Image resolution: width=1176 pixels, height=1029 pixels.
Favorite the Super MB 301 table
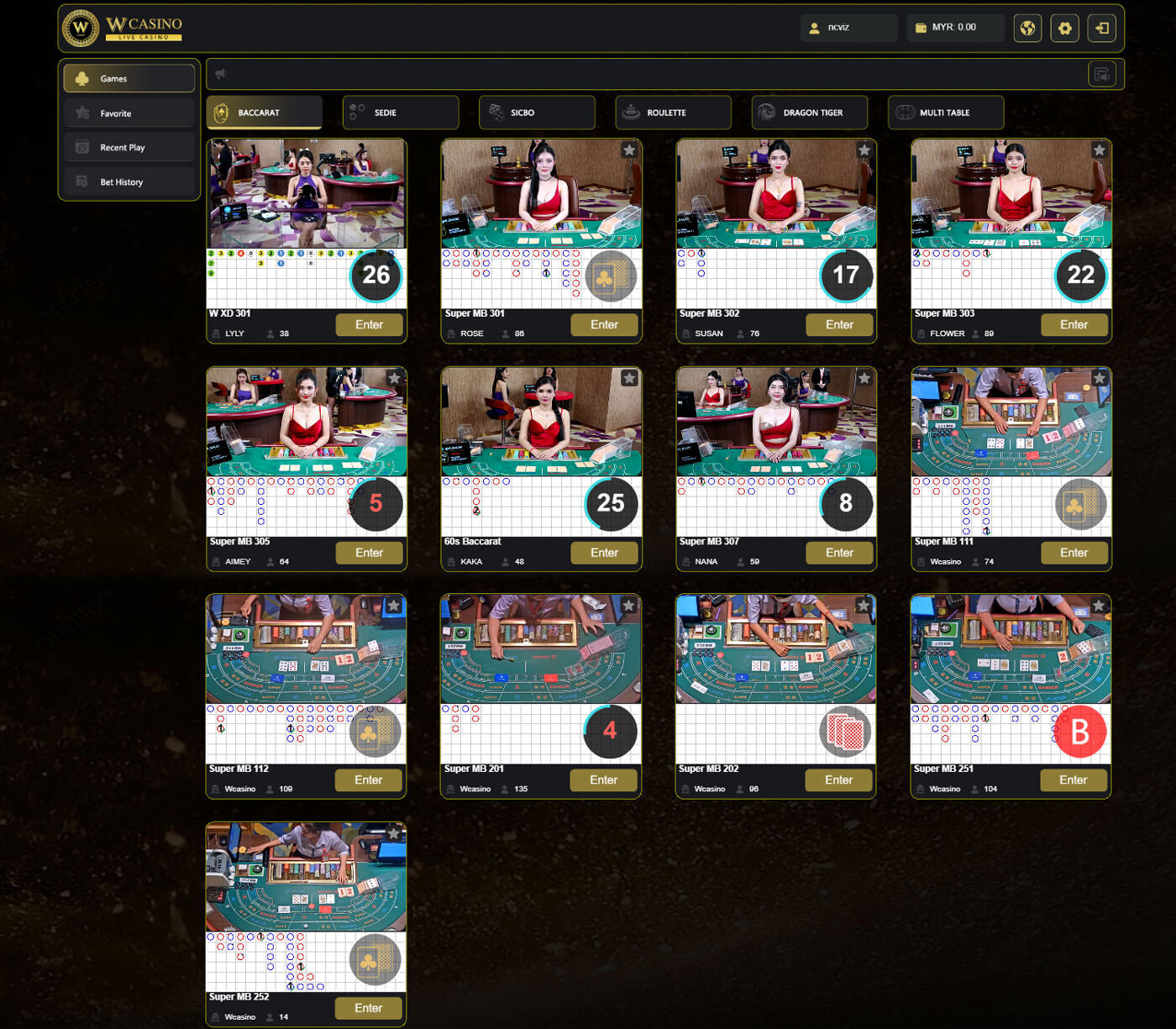point(628,150)
